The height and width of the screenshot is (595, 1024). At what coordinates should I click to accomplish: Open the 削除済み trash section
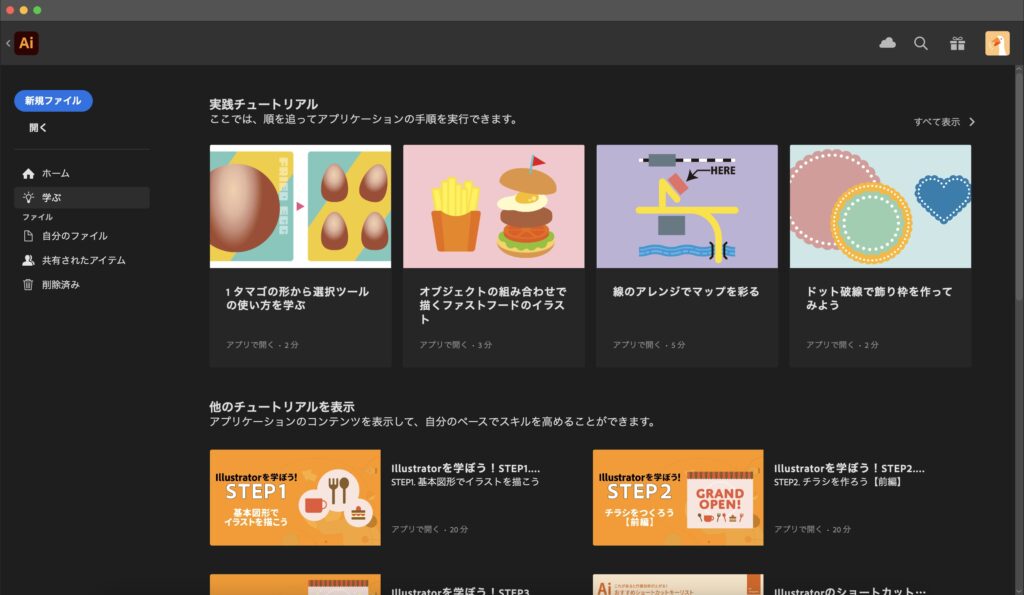62,284
